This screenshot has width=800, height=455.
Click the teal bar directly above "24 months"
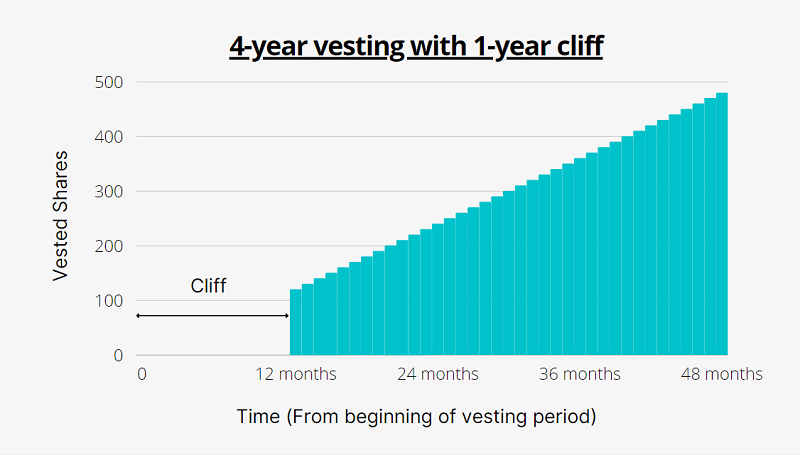pyautogui.click(x=437, y=290)
